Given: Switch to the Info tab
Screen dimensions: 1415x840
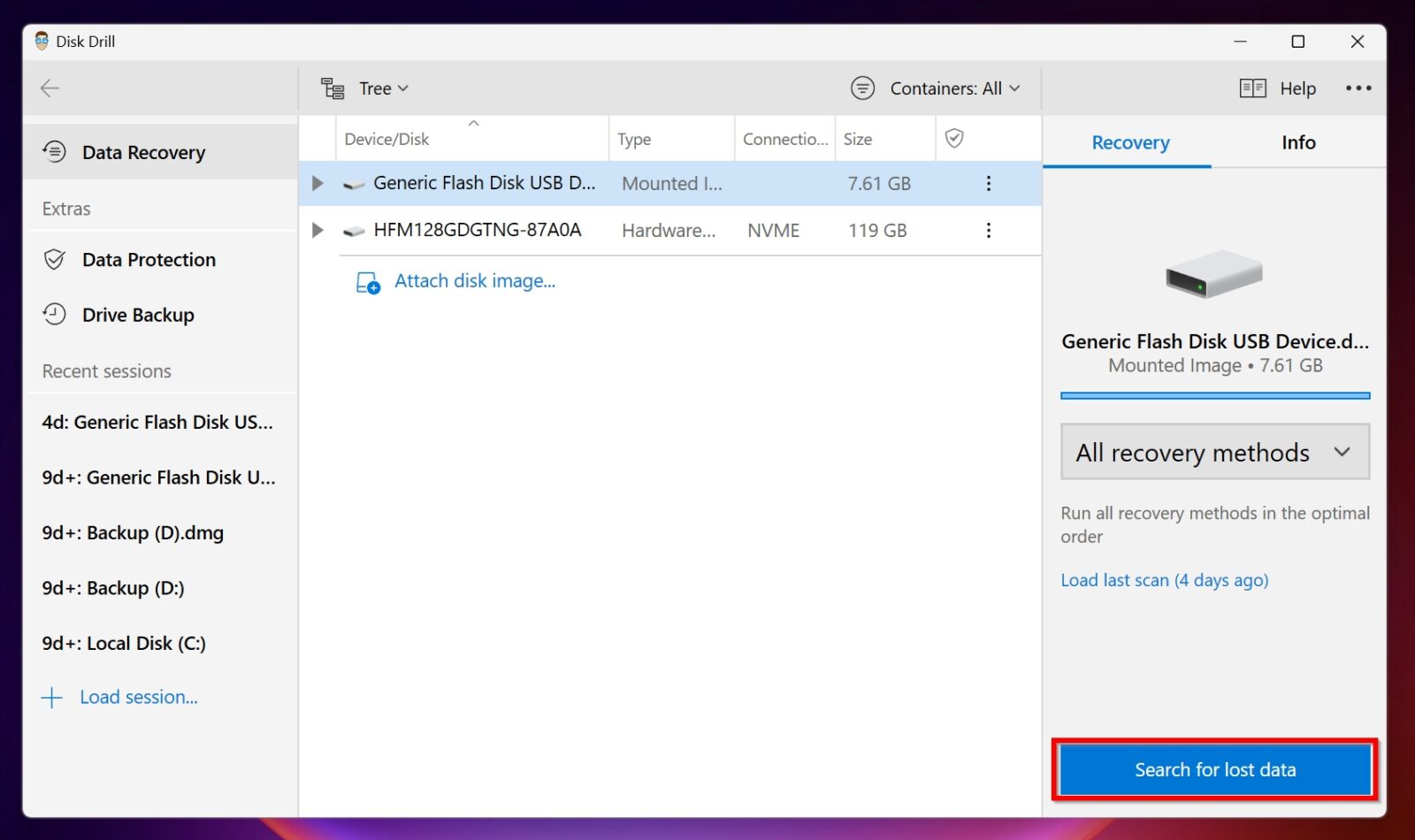Looking at the screenshot, I should click(1297, 142).
